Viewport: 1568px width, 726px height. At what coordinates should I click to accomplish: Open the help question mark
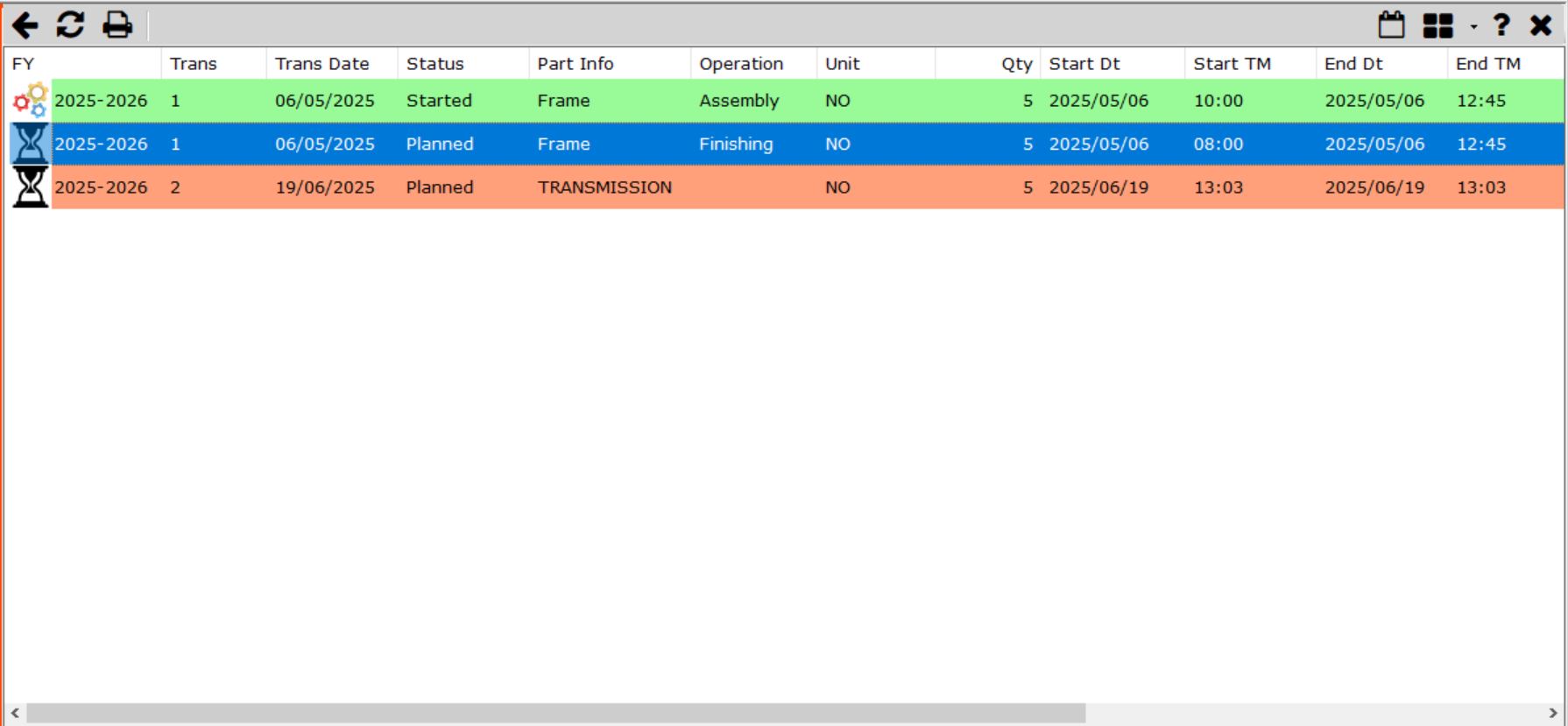pyautogui.click(x=1501, y=25)
